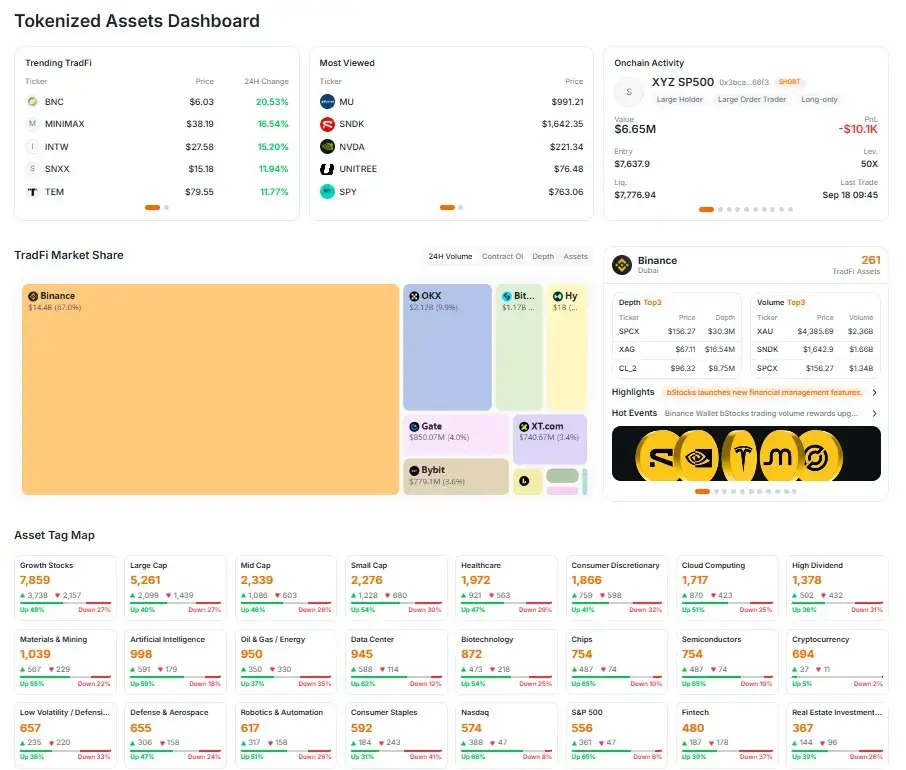Click the INTW ticker icon

point(32,147)
